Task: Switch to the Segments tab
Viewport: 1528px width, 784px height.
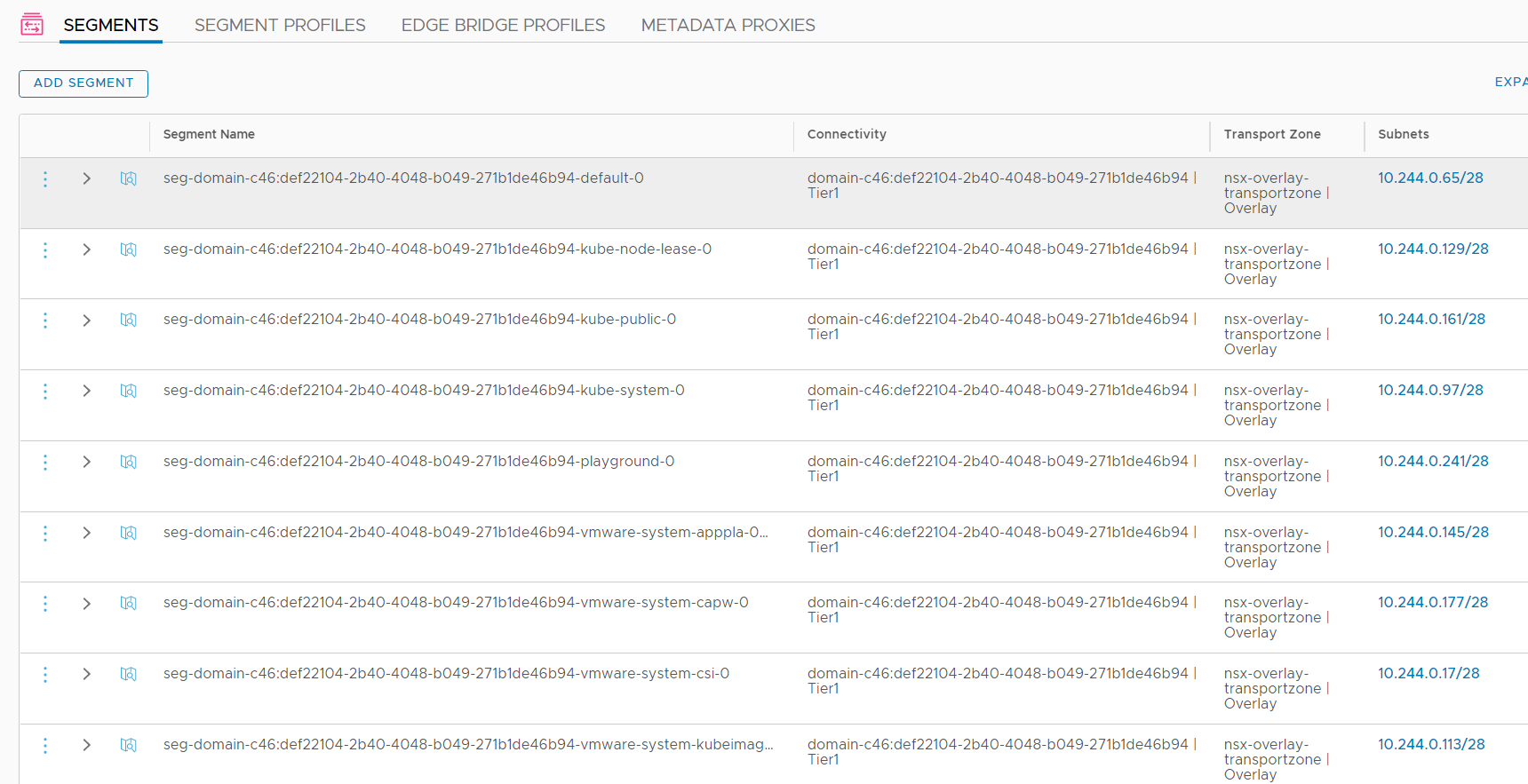Action: pos(111,25)
